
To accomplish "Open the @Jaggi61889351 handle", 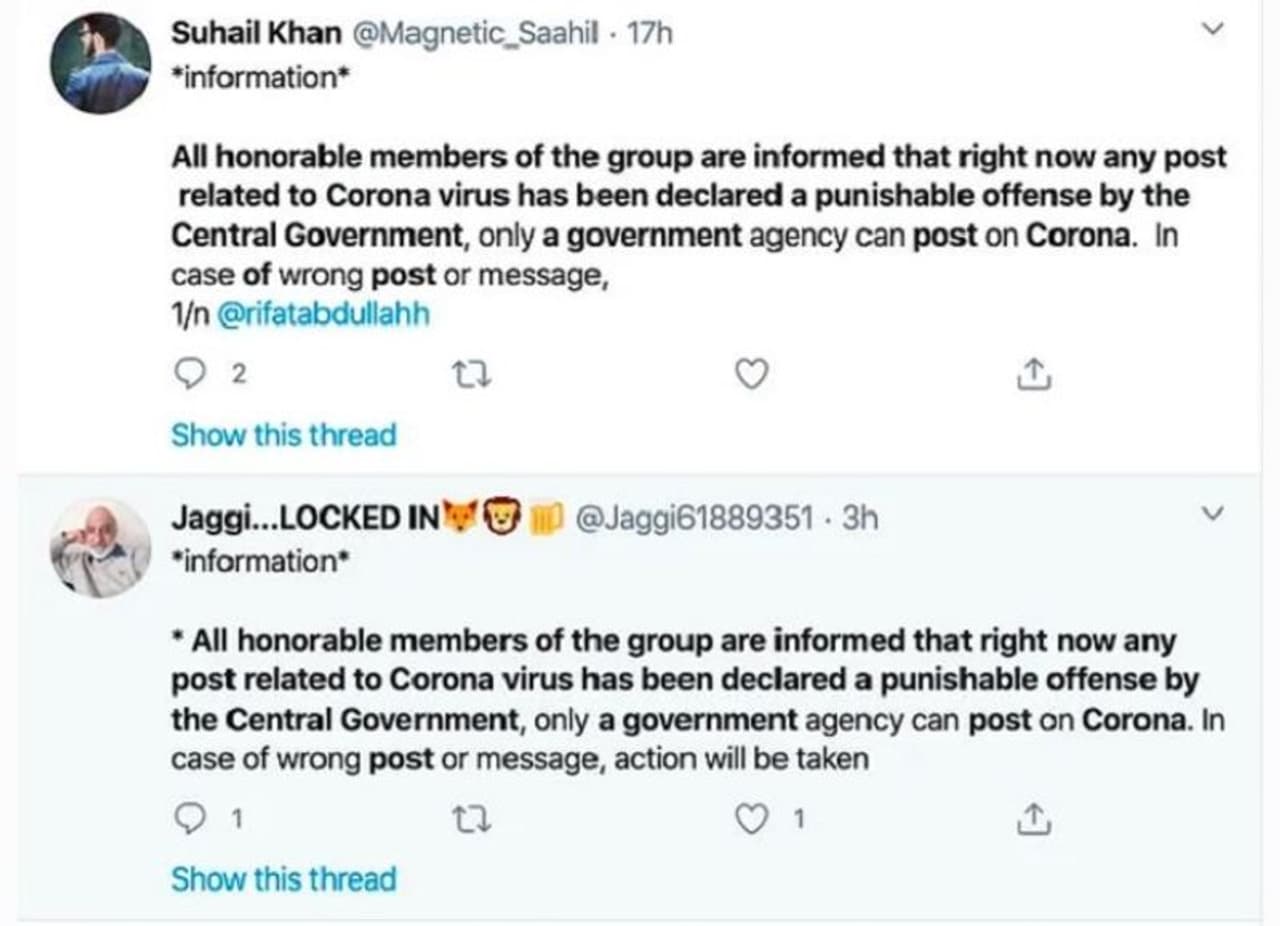I will click(695, 518).
